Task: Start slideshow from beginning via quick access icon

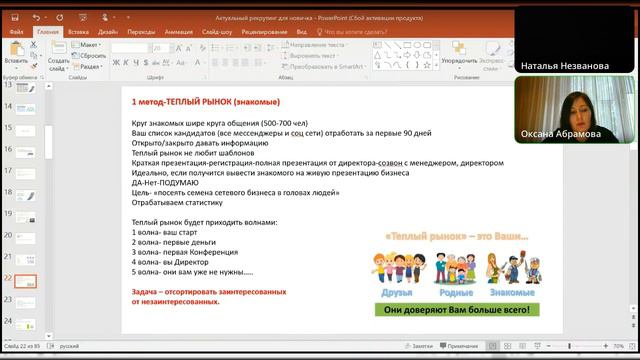Action: 83,18
